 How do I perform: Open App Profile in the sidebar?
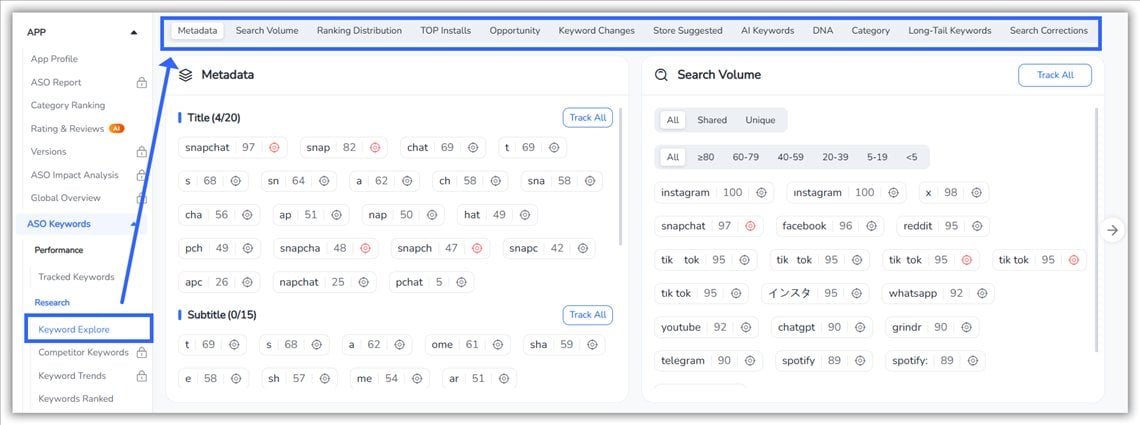(x=55, y=59)
